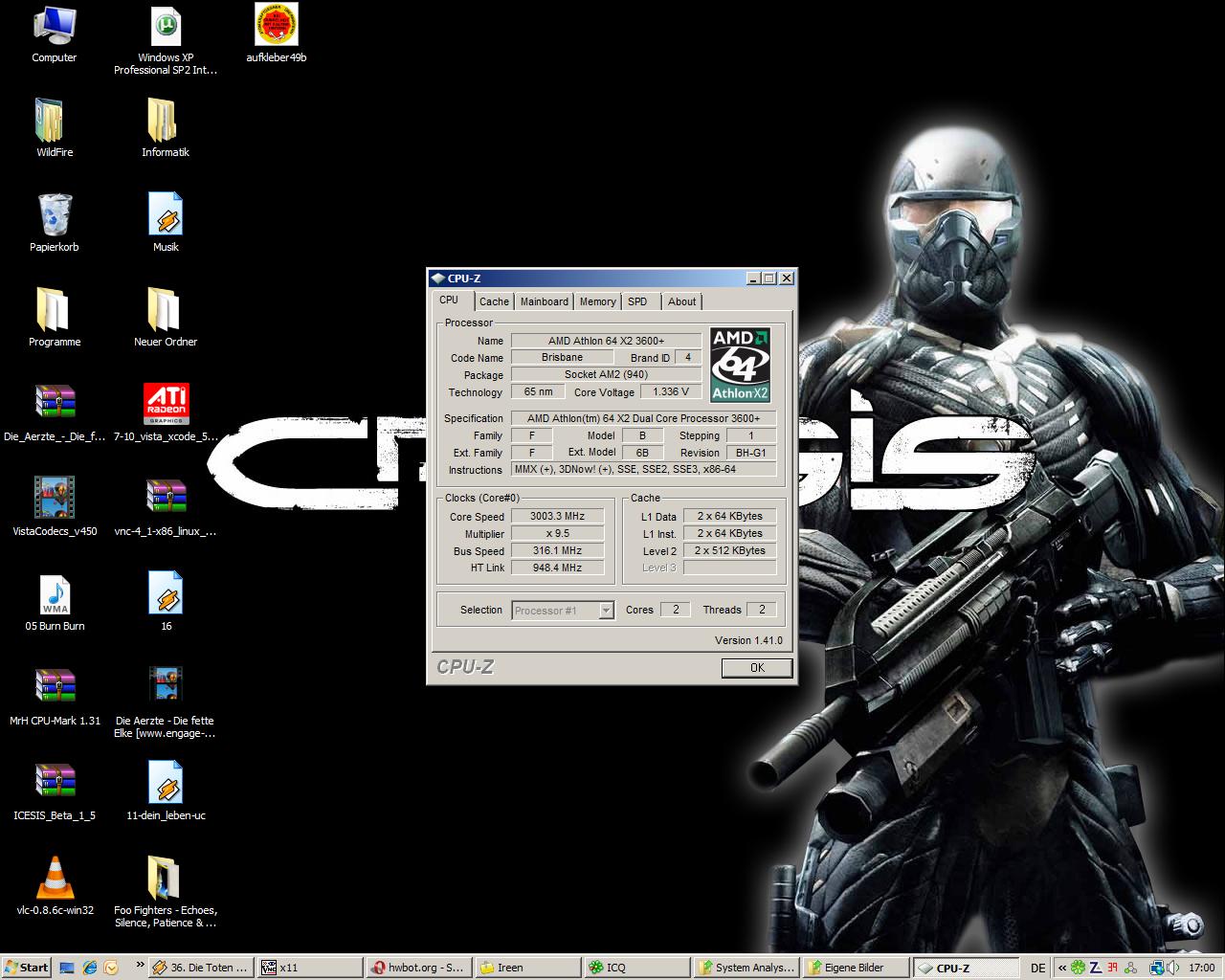This screenshot has height=980, width=1225.
Task: Click the Package field Socket AM2 (940)
Action: click(x=606, y=374)
